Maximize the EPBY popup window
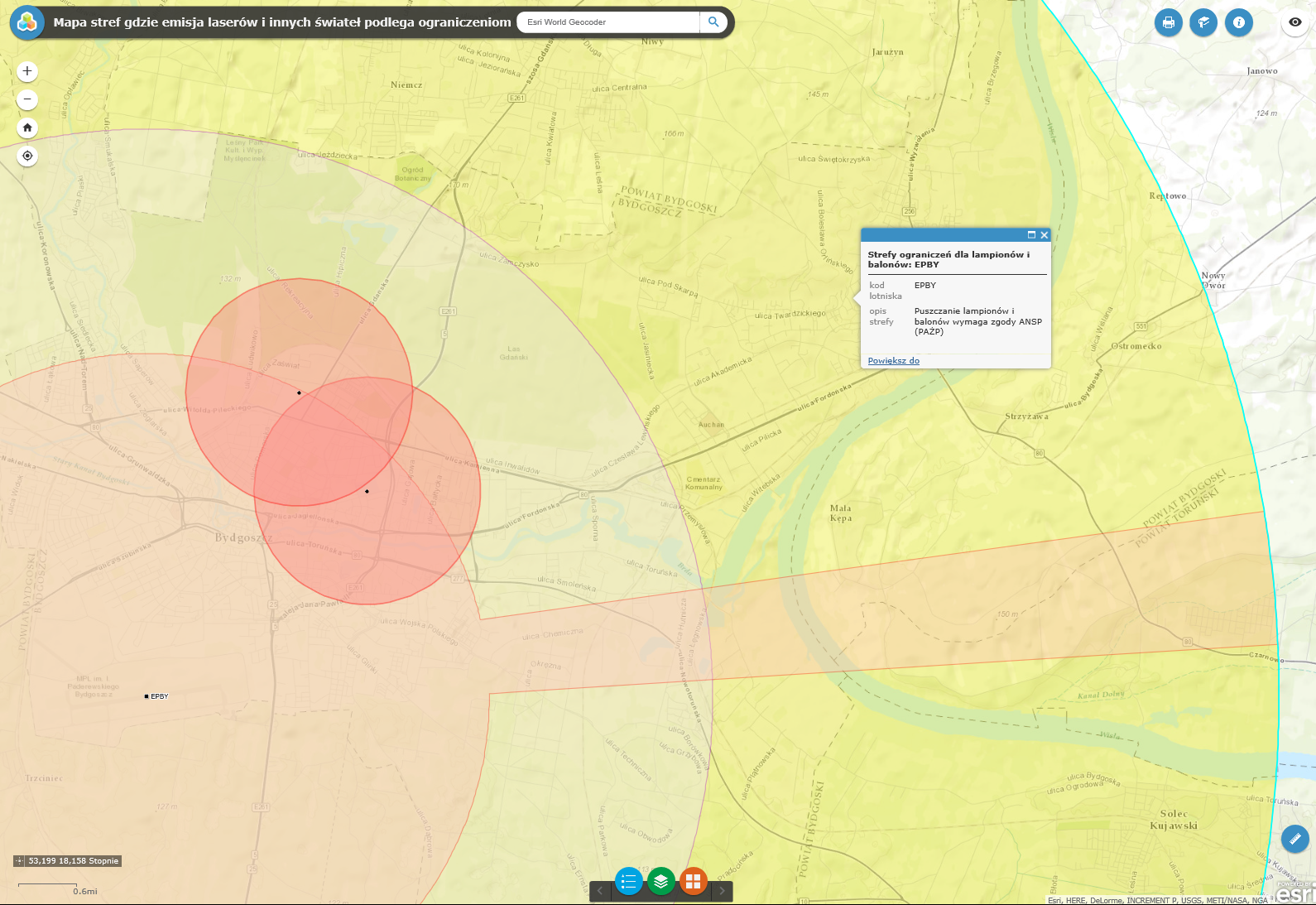Image resolution: width=1316 pixels, height=905 pixels. [1031, 235]
